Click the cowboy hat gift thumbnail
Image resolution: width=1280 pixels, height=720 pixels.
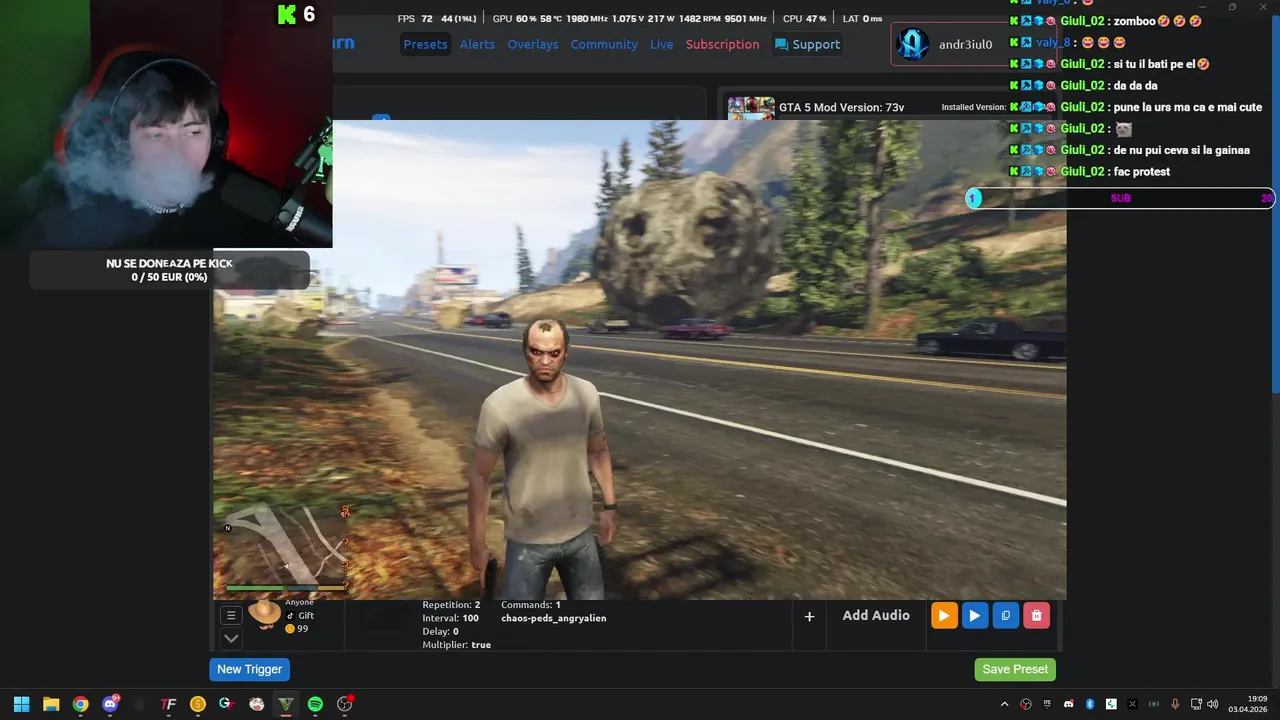265,613
